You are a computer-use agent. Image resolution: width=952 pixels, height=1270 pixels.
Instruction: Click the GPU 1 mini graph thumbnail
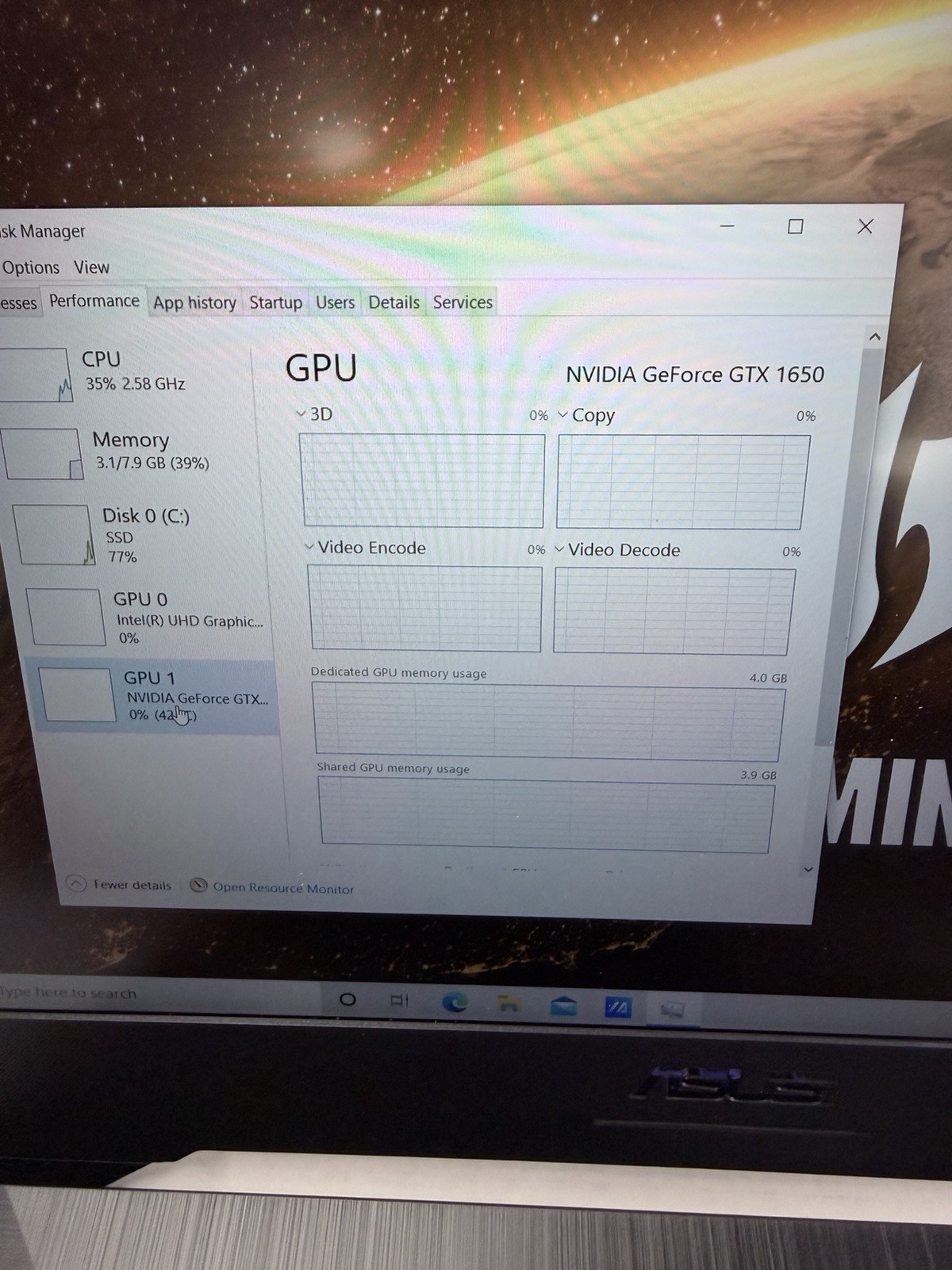coord(77,695)
